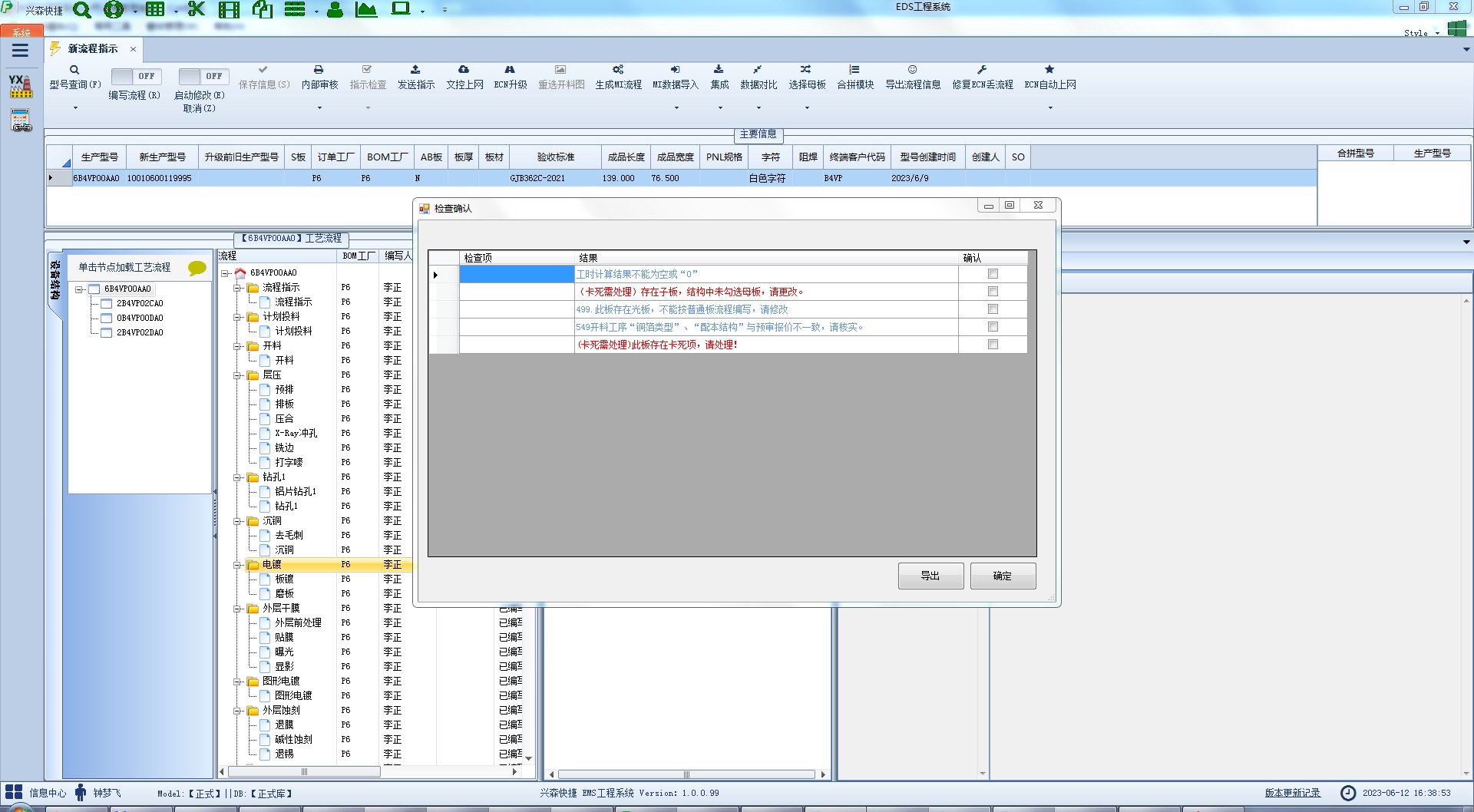1474x812 pixels.
Task: Click the green monitor screen icon
Action: click(x=401, y=8)
